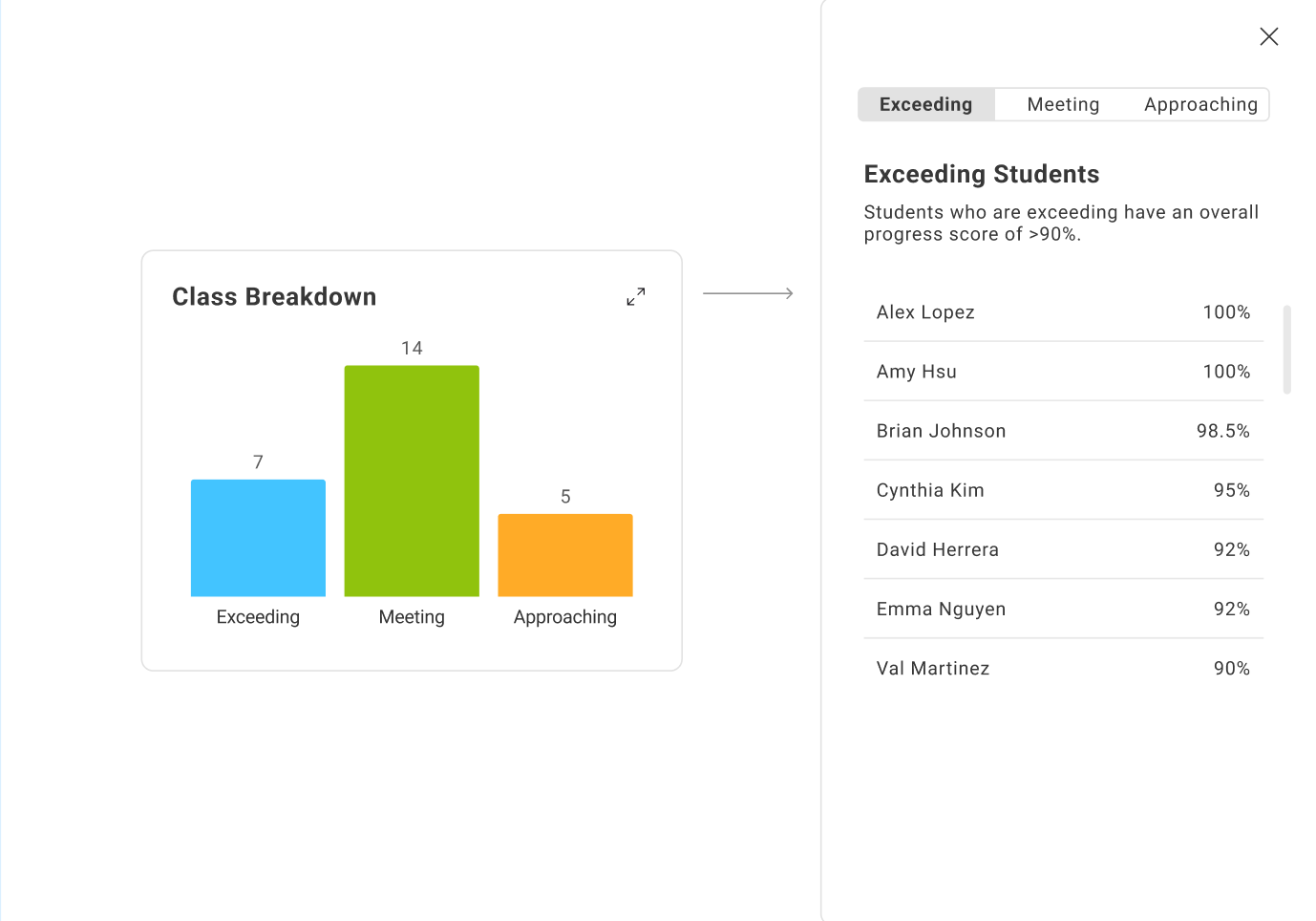The width and height of the screenshot is (1316, 921).
Task: Select Cynthia Kim in the list
Action: coord(1063,490)
